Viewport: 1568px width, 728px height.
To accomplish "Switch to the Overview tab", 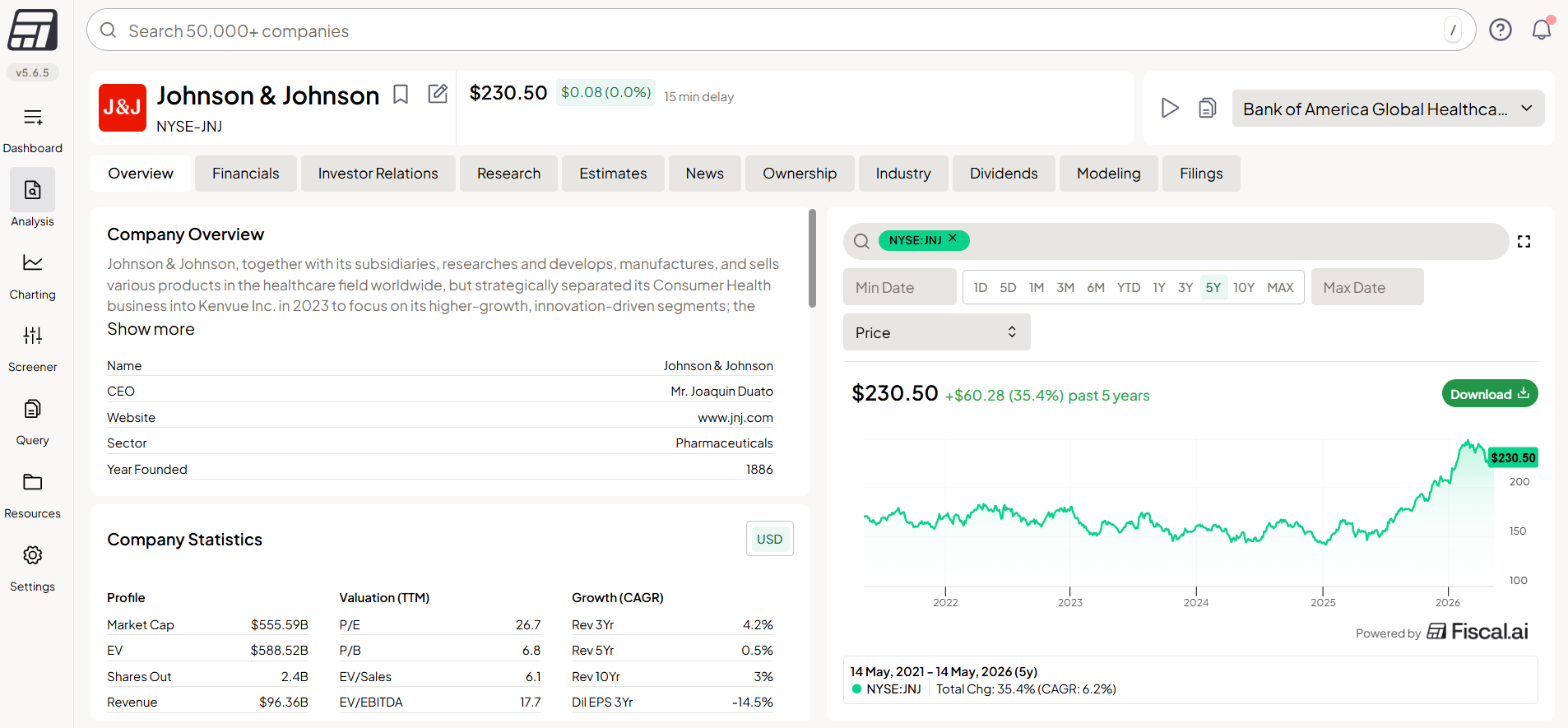I will tap(141, 174).
